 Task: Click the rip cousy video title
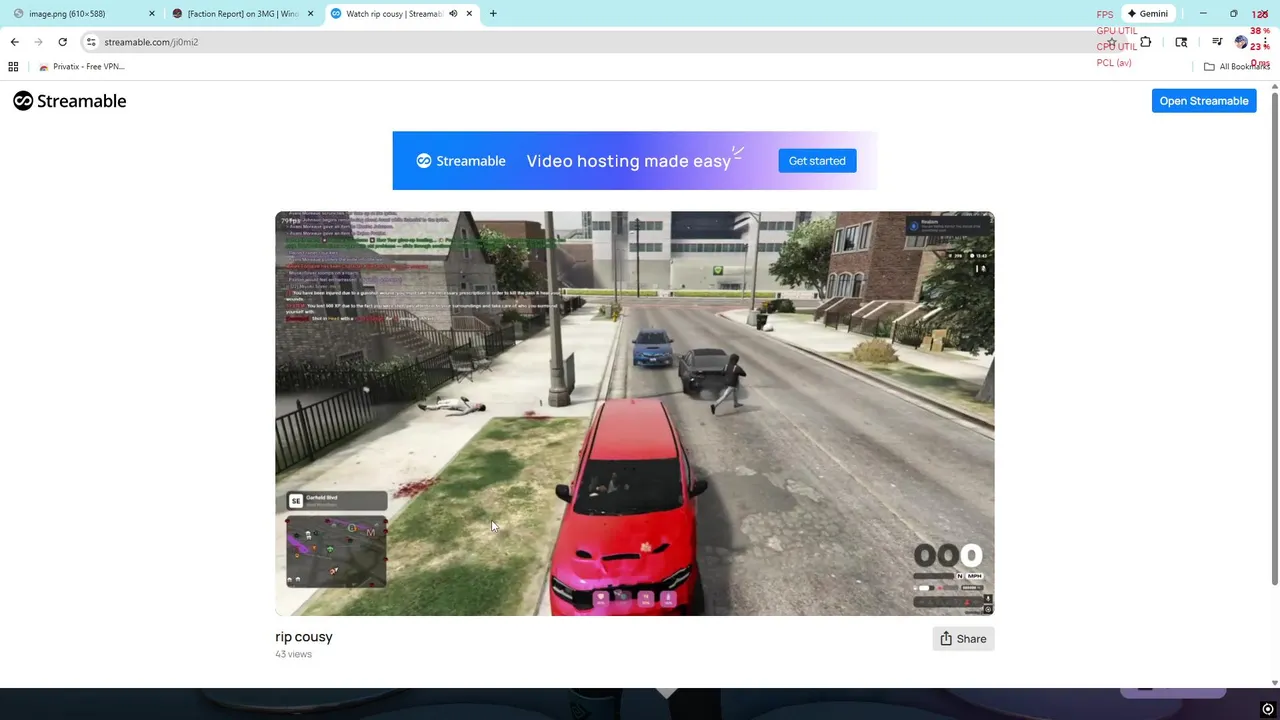point(304,637)
